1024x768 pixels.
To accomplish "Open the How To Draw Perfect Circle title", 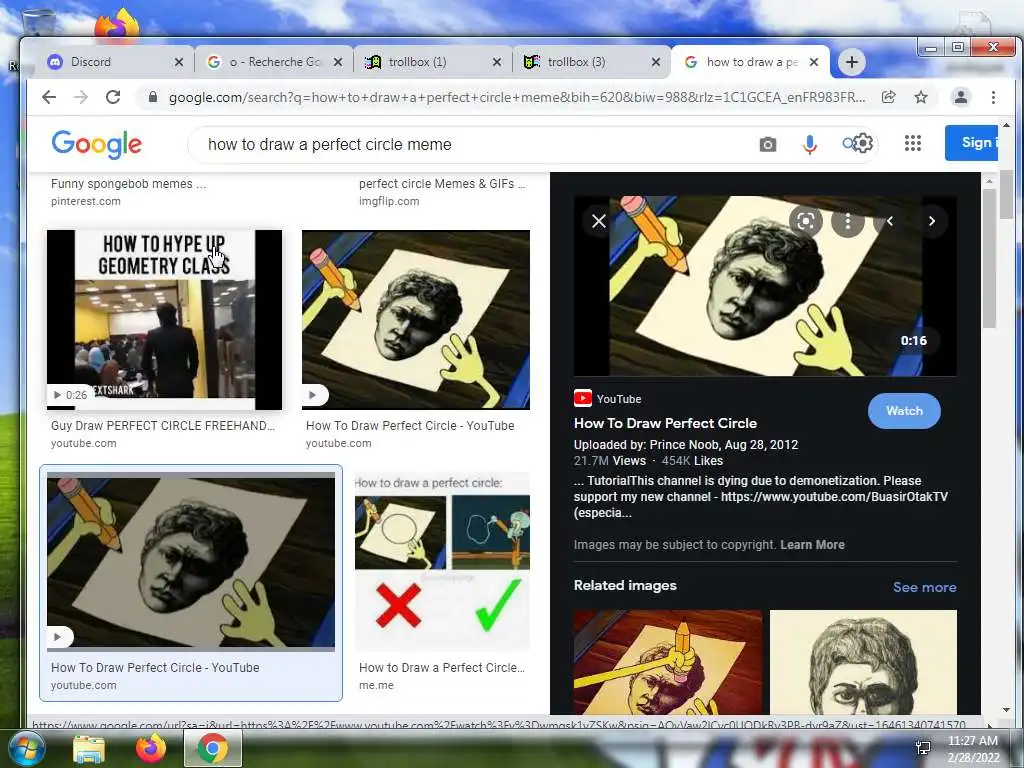I will click(x=665, y=423).
